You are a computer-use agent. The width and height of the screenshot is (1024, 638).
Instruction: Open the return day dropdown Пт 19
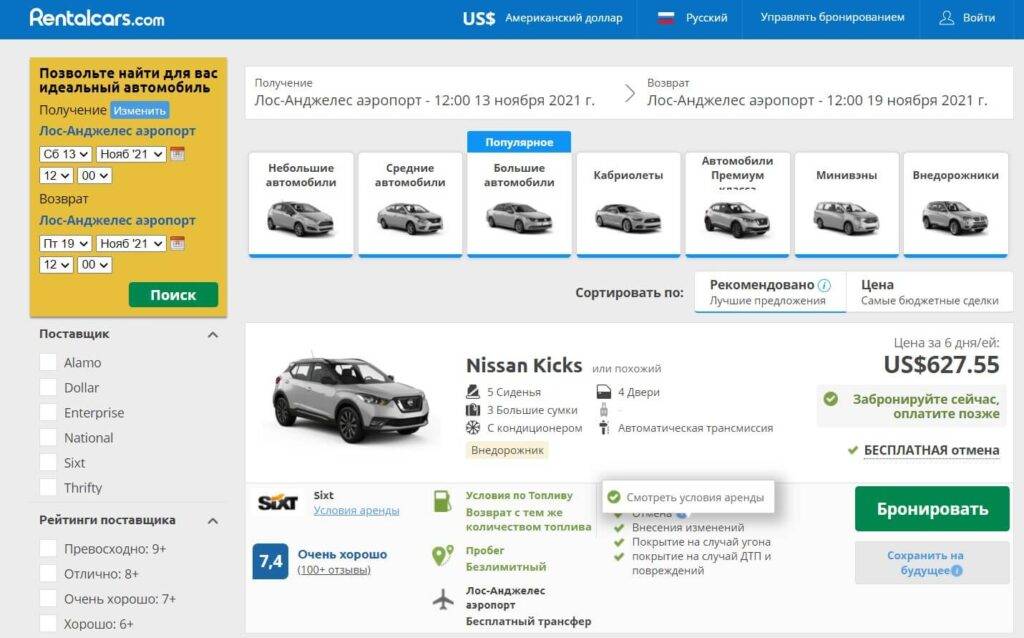tap(65, 243)
